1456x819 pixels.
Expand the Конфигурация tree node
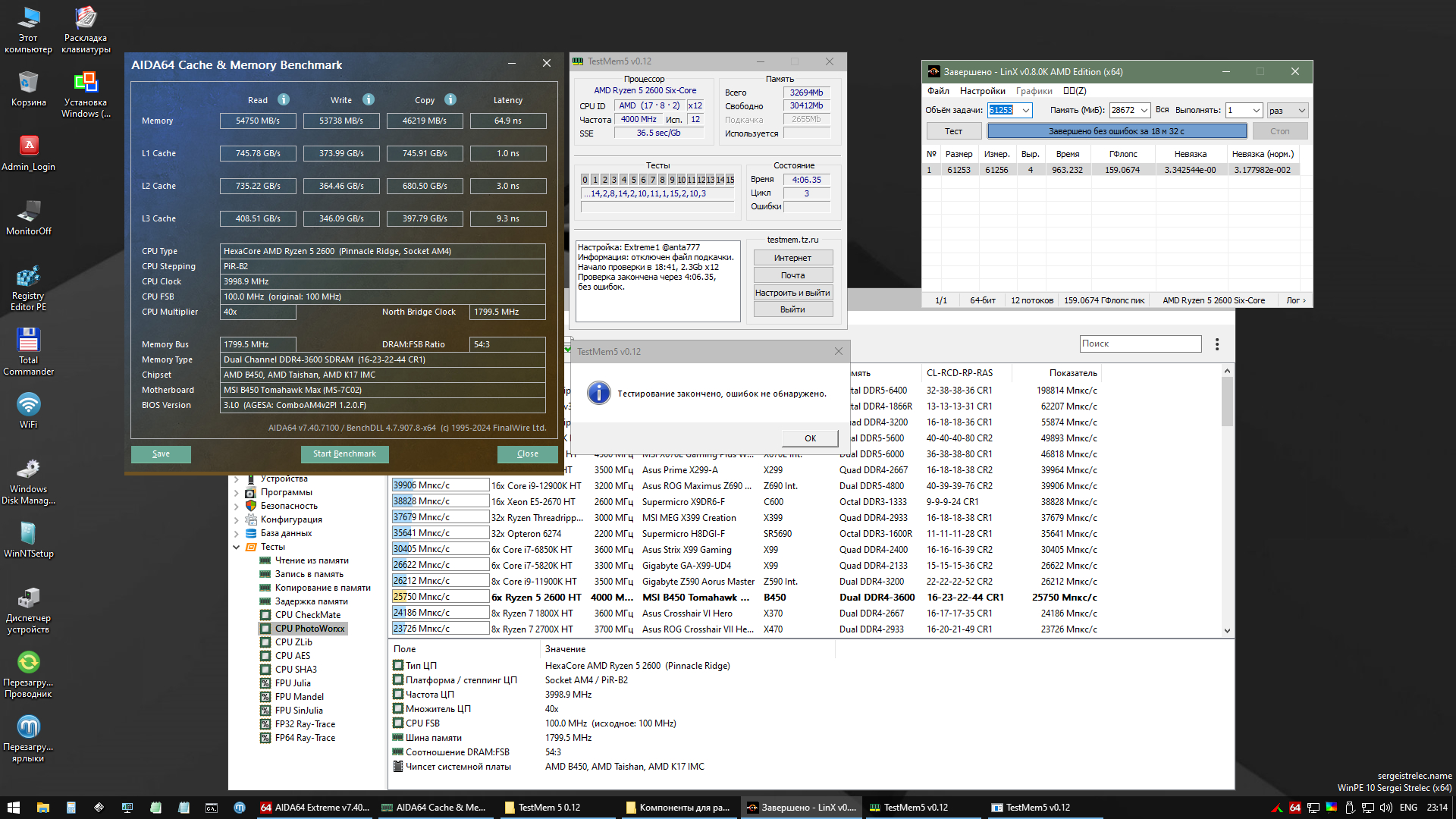point(237,519)
